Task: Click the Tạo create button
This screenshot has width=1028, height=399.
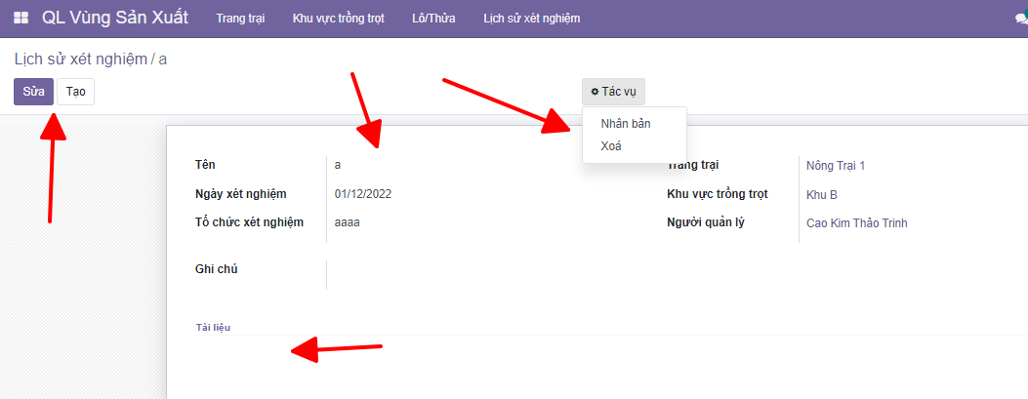Action: pos(75,92)
